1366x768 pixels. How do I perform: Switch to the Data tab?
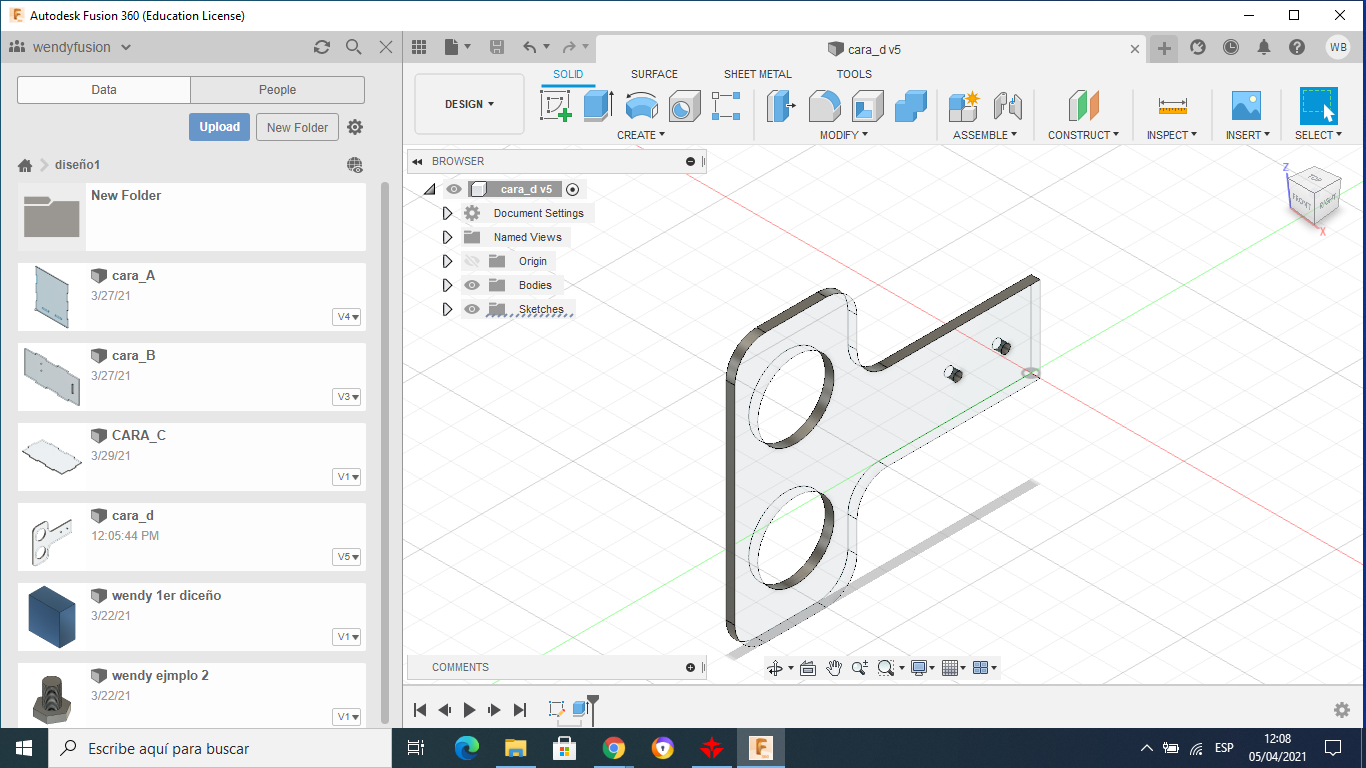pos(104,90)
